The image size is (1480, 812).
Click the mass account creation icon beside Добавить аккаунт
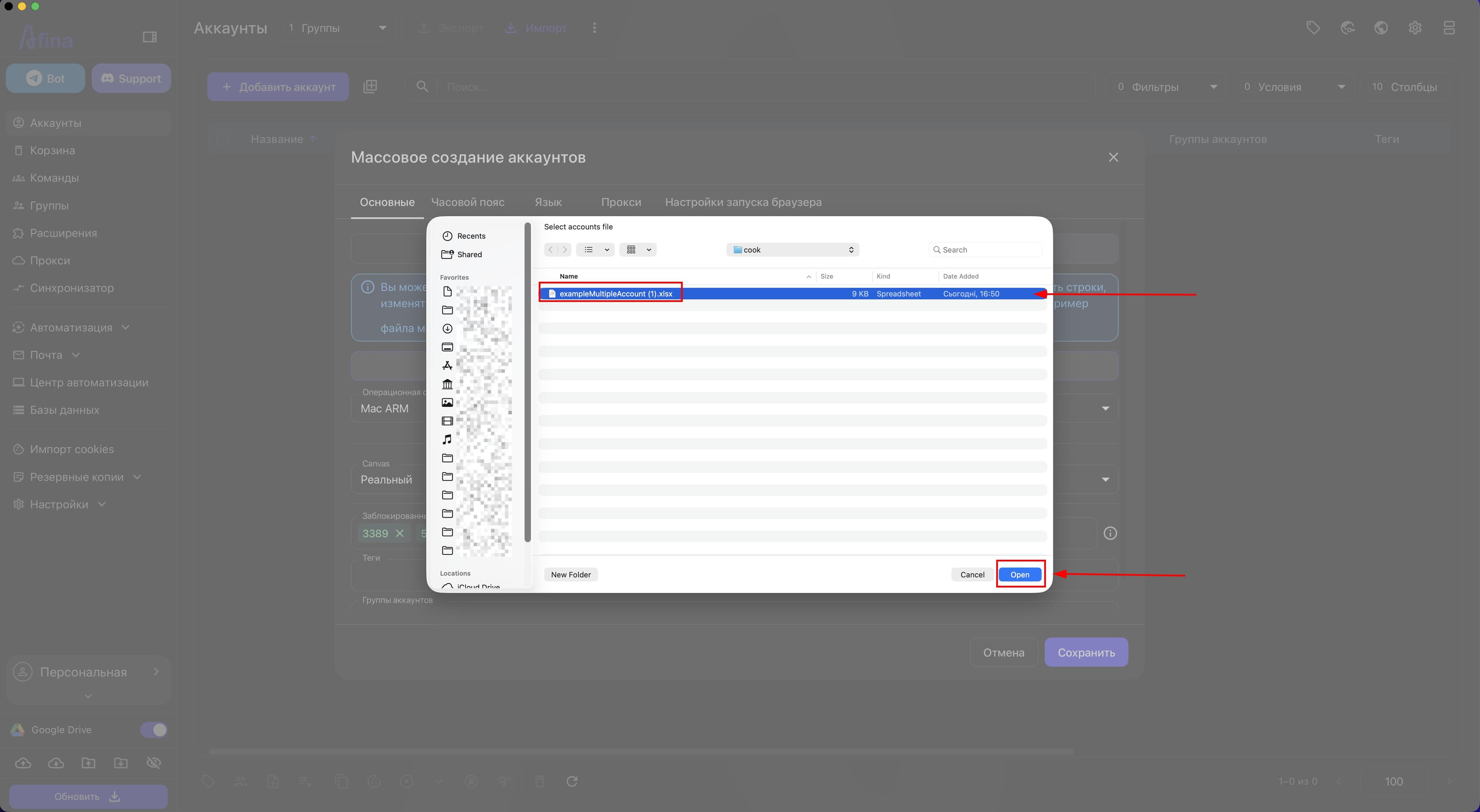tap(370, 87)
